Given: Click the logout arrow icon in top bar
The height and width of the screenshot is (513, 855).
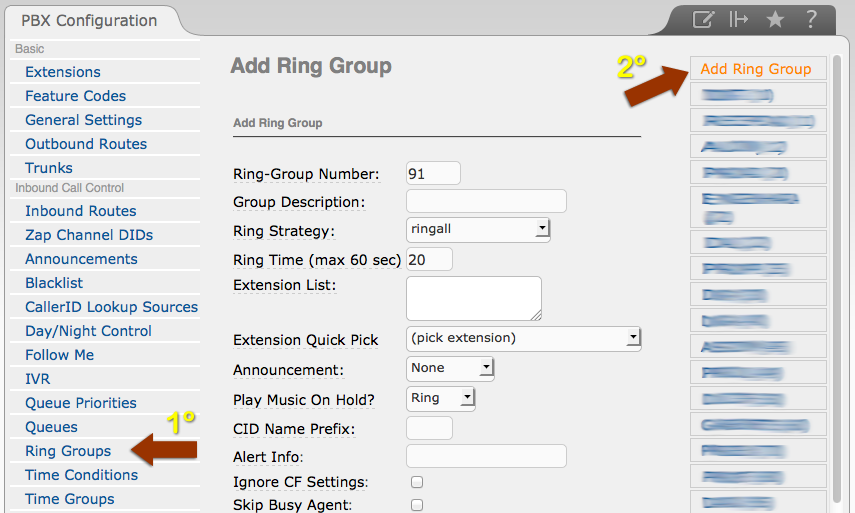Looking at the screenshot, I should 739,19.
